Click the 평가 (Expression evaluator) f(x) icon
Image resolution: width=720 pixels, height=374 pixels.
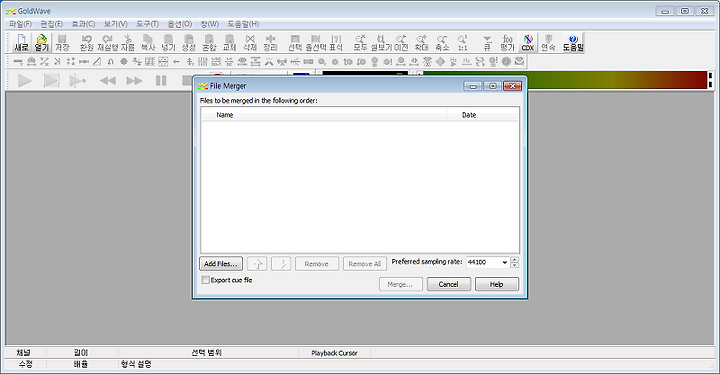507,43
